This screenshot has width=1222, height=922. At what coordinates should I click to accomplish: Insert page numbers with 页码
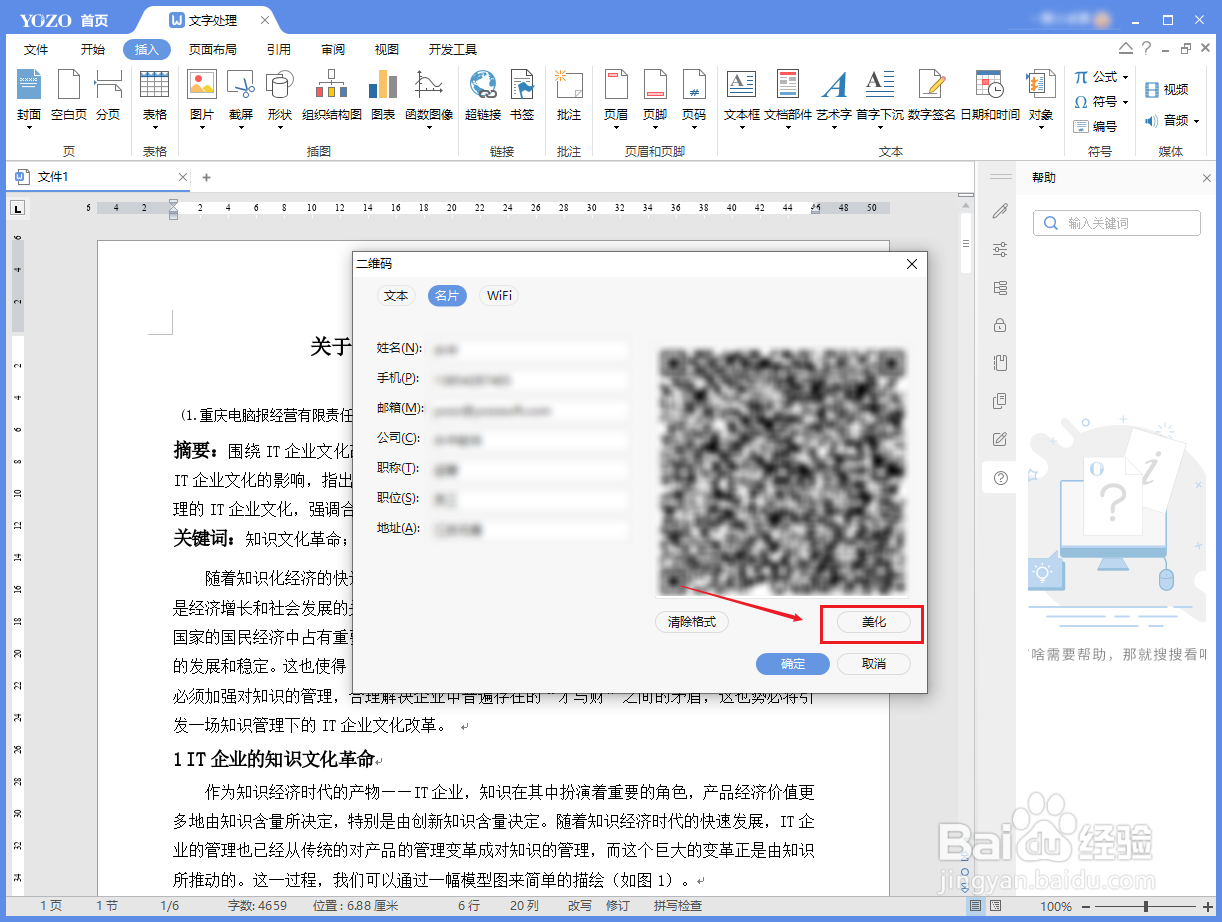click(x=694, y=97)
